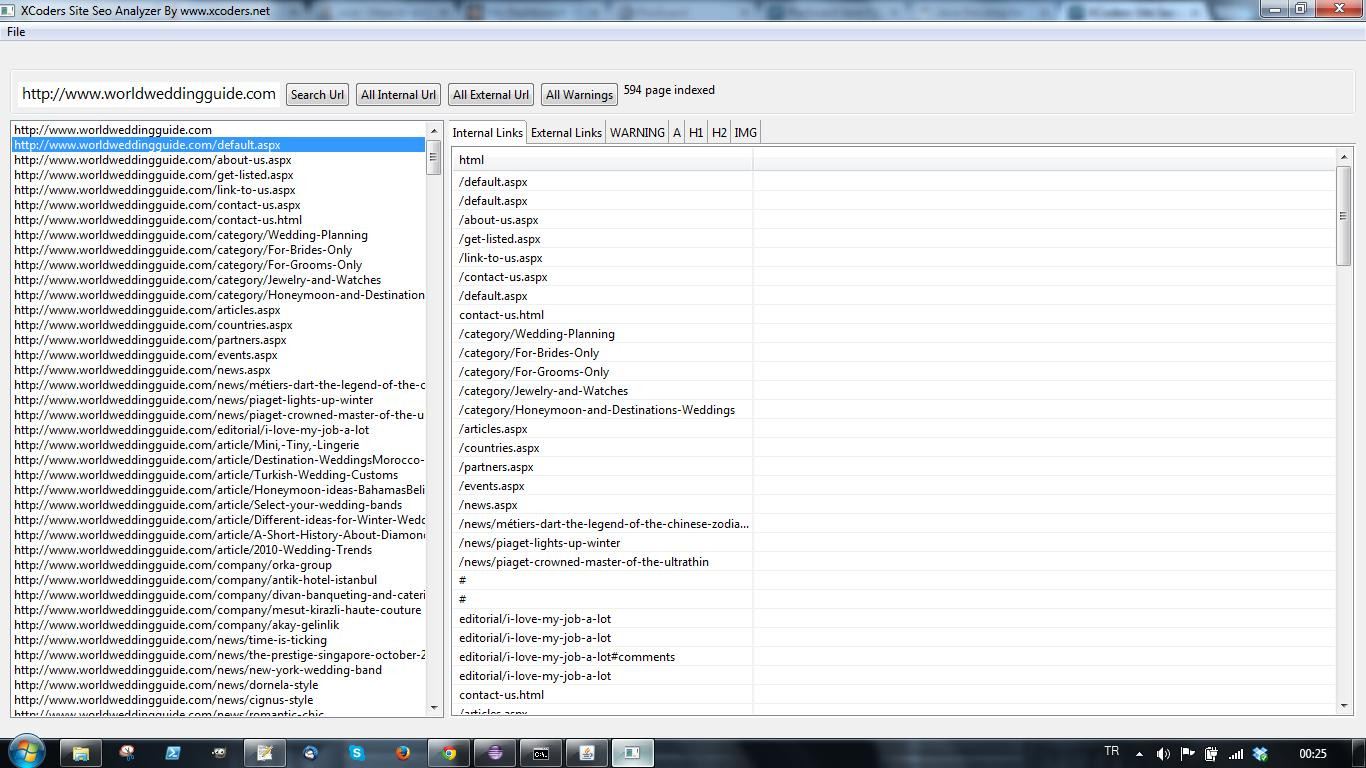Click down arrow of URL list scrollbar
The image size is (1366, 768).
pyautogui.click(x=434, y=708)
